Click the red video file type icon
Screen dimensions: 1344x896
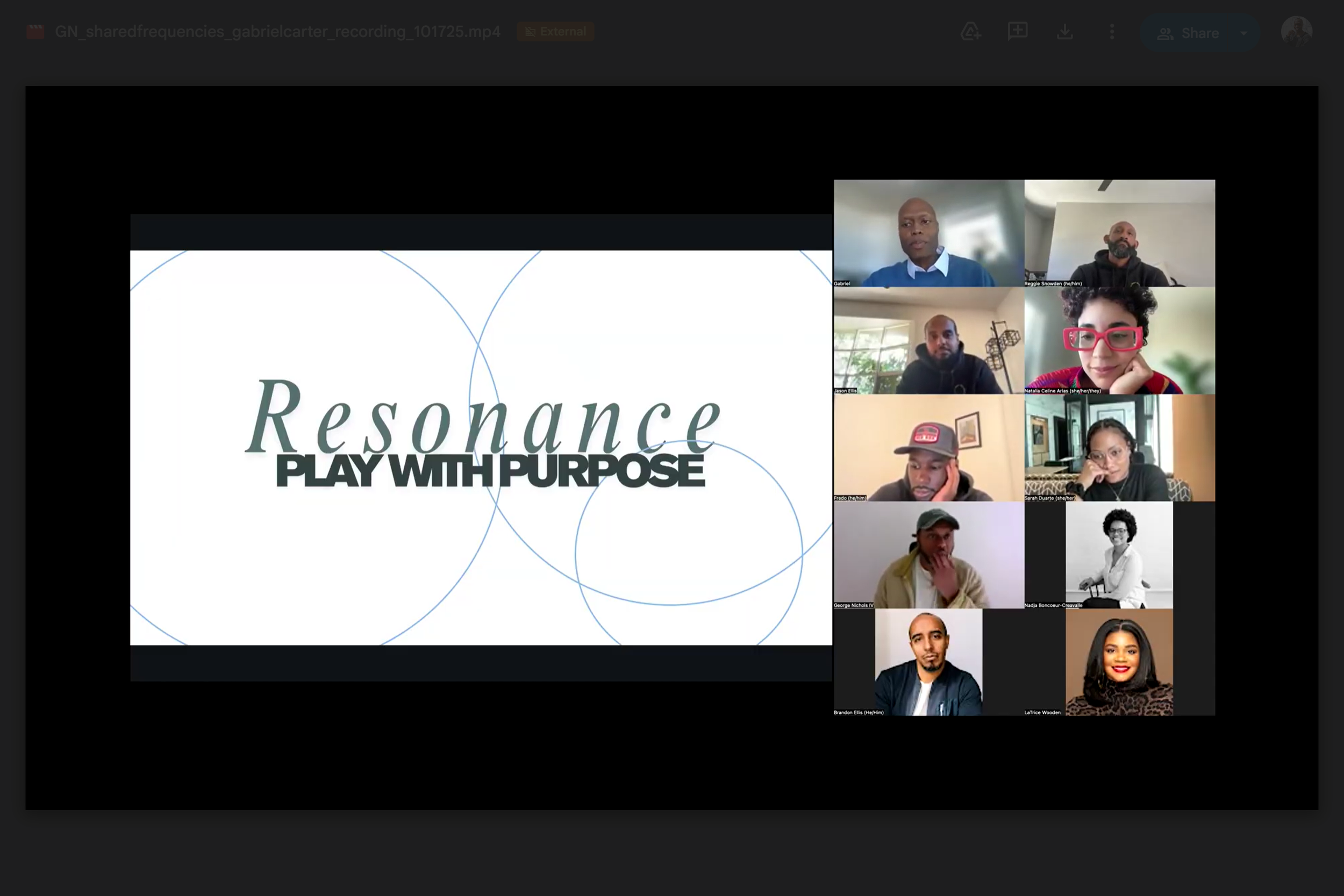pos(35,31)
